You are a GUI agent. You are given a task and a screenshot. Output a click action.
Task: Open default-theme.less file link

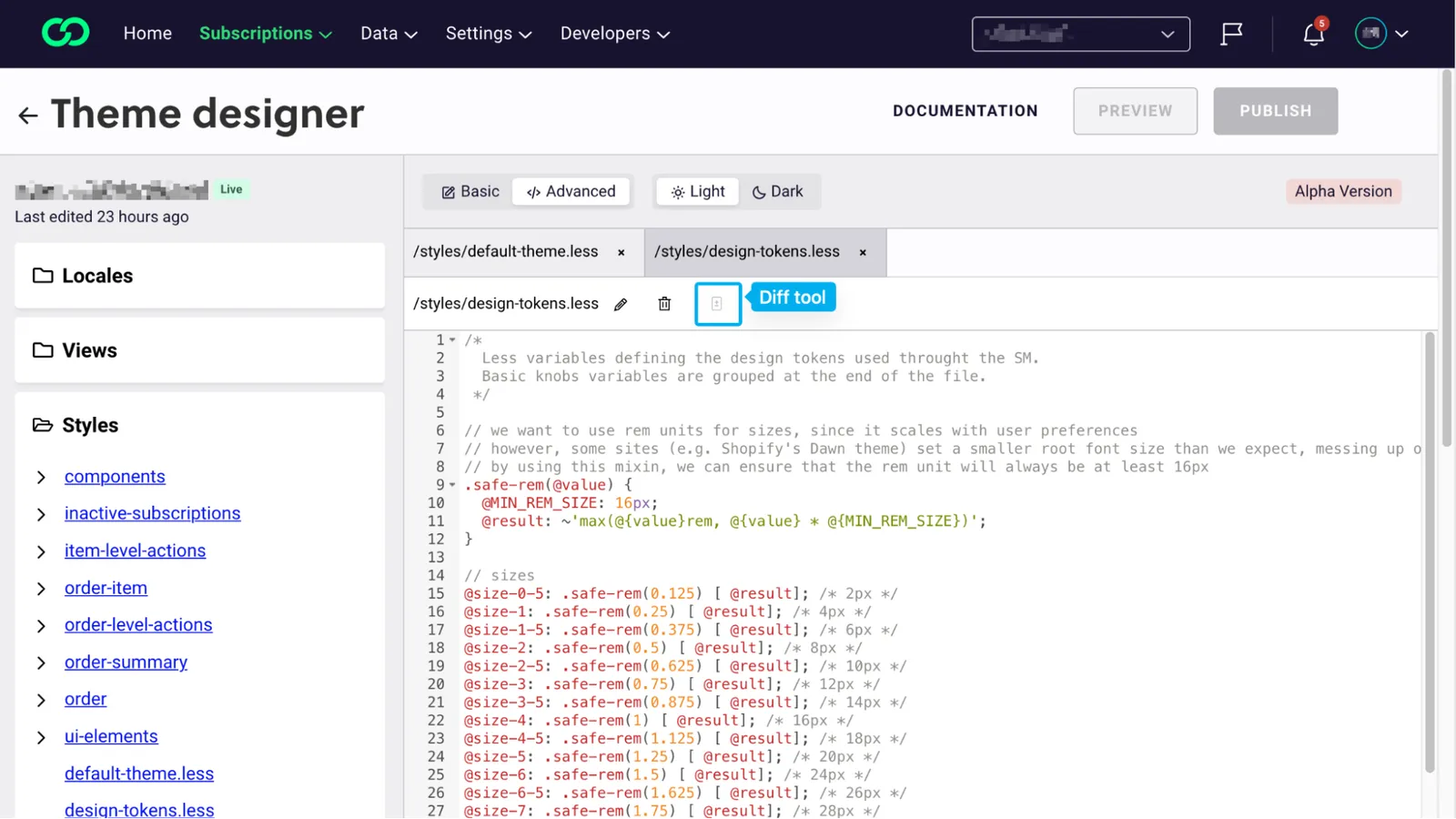[x=139, y=773]
